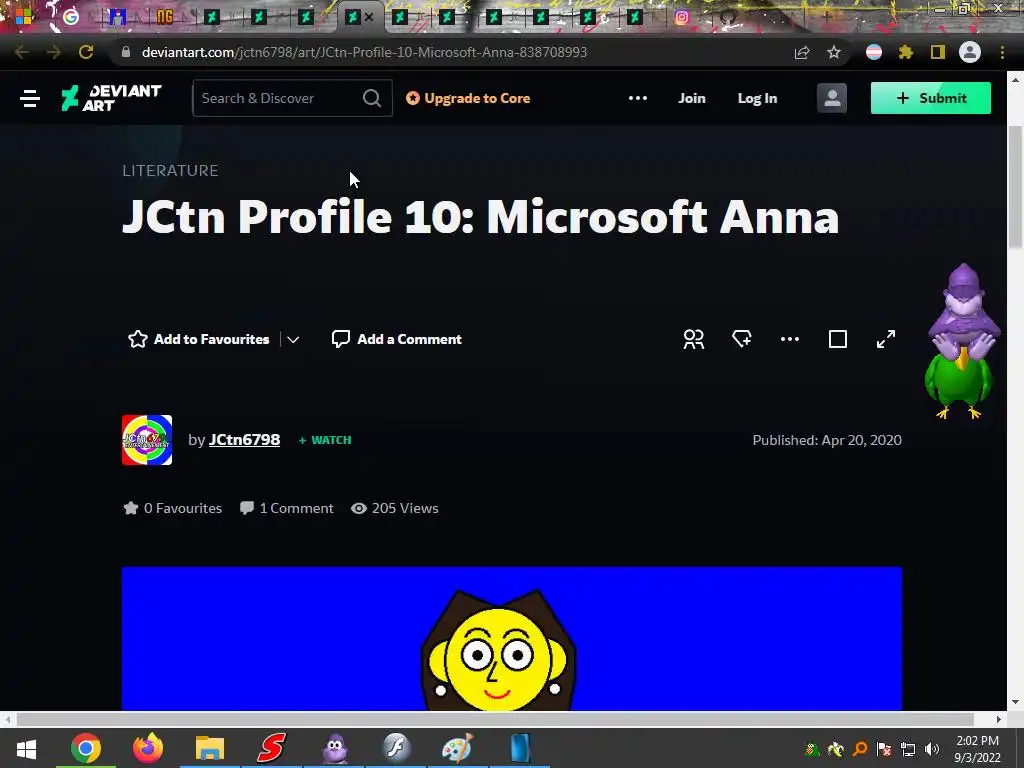Image resolution: width=1024 pixels, height=768 pixels.
Task: Click Add a Comment
Action: (x=396, y=339)
